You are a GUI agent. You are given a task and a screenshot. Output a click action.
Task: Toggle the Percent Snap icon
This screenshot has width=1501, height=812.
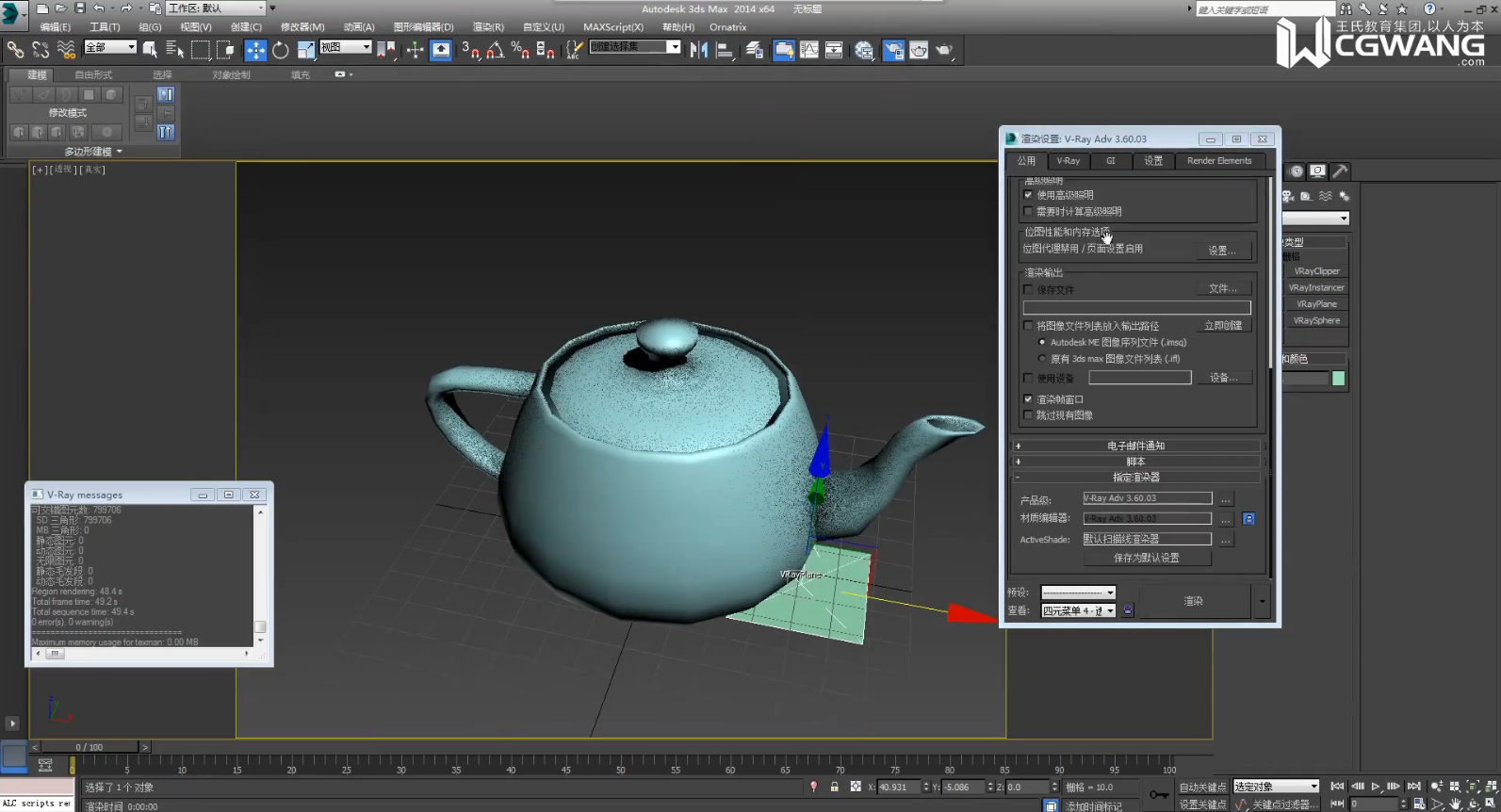click(x=520, y=50)
